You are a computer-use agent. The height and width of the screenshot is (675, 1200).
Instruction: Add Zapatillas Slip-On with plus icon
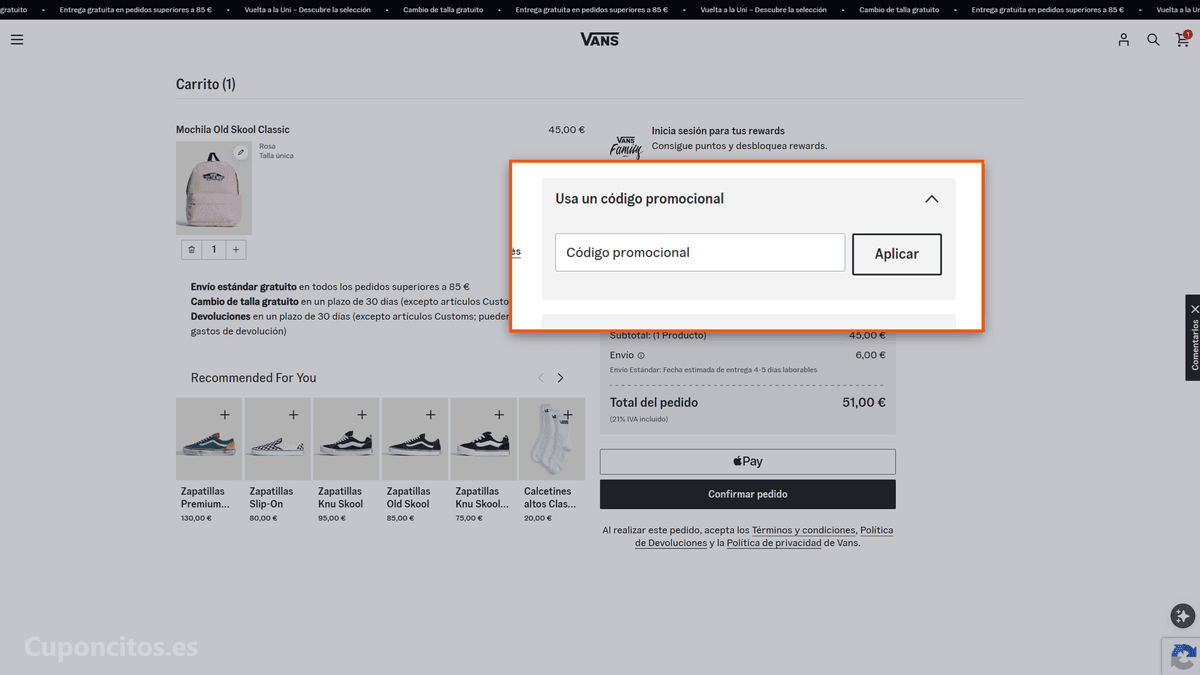pos(293,415)
